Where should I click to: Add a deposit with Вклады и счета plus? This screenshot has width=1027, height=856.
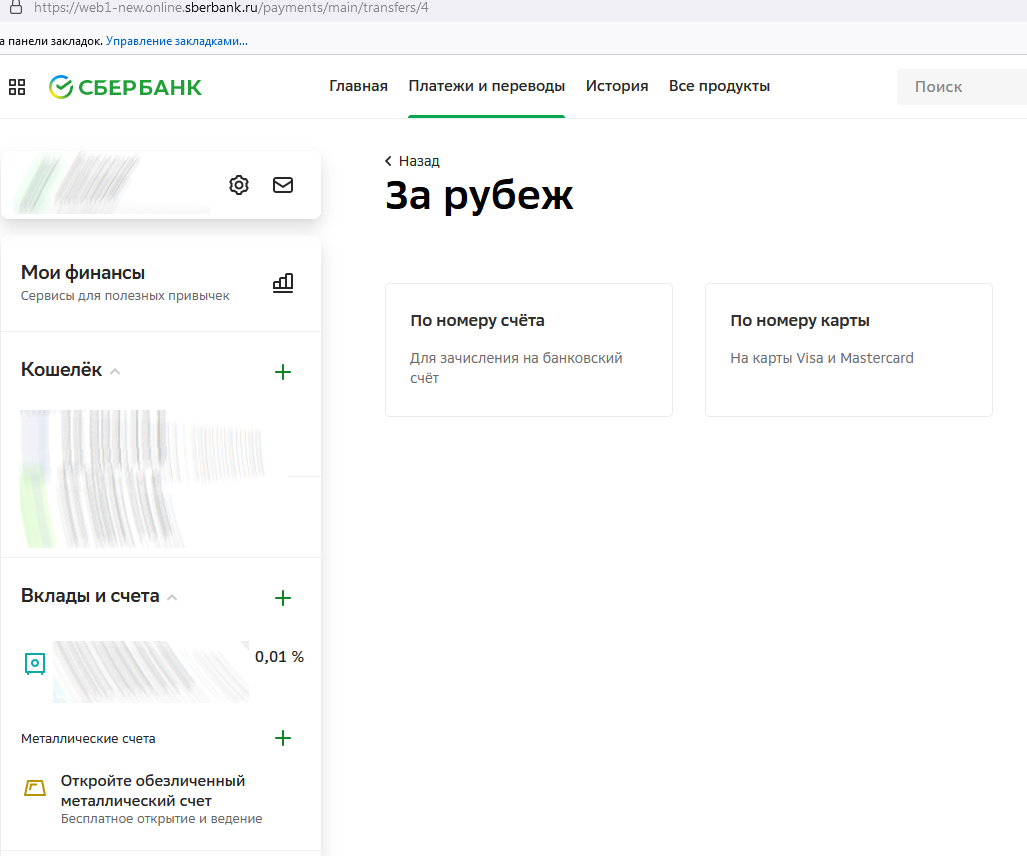click(283, 598)
